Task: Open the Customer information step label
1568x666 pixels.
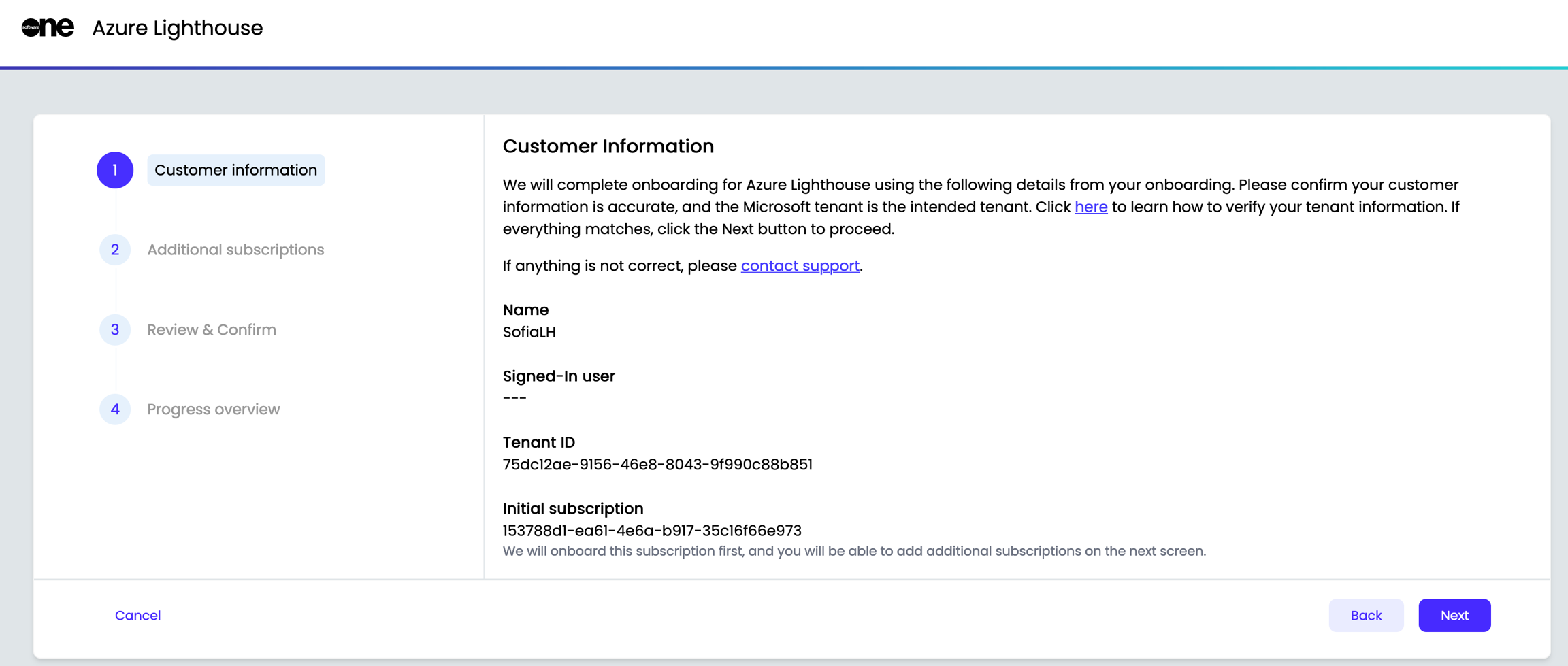Action: point(235,170)
